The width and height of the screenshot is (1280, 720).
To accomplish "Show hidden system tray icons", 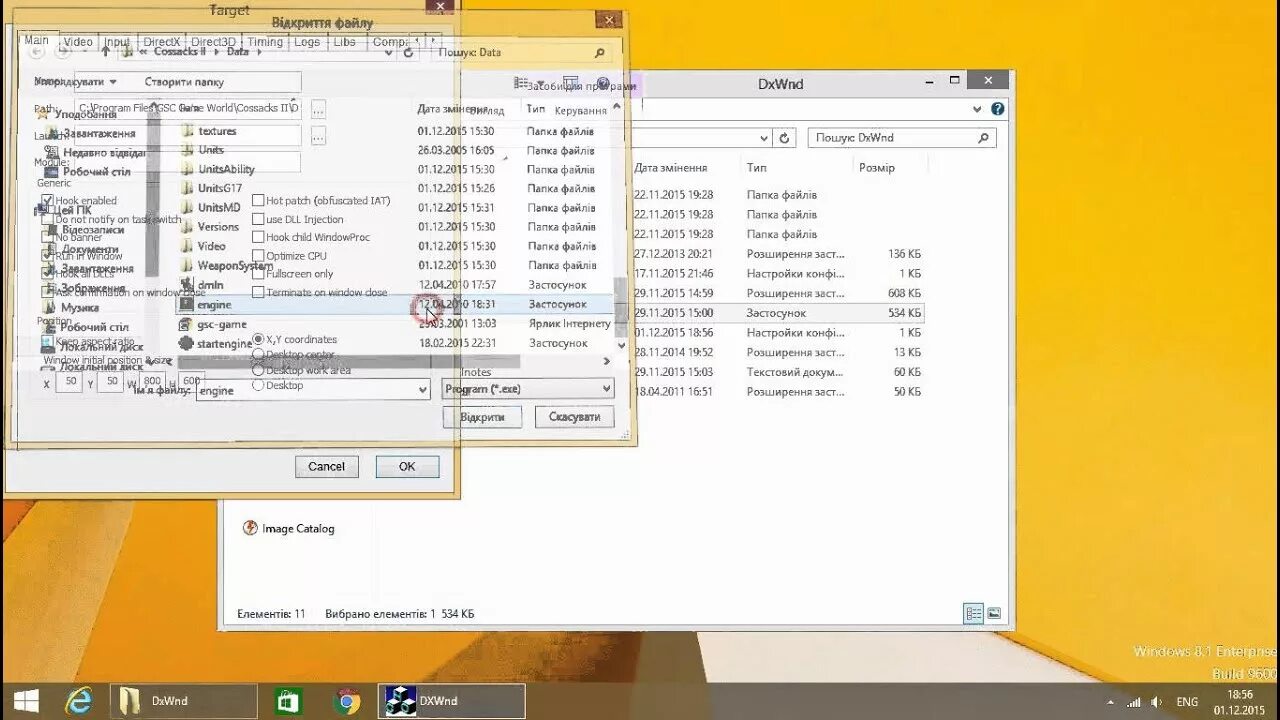I will click(1110, 702).
